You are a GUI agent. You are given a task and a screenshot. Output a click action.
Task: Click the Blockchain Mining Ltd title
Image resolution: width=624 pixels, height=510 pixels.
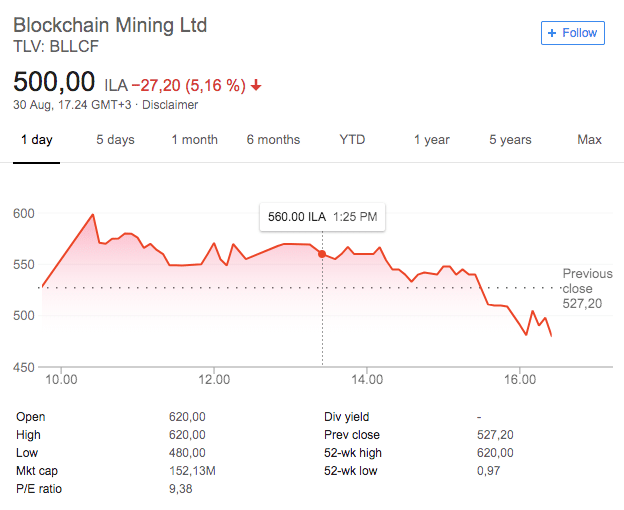tap(110, 25)
